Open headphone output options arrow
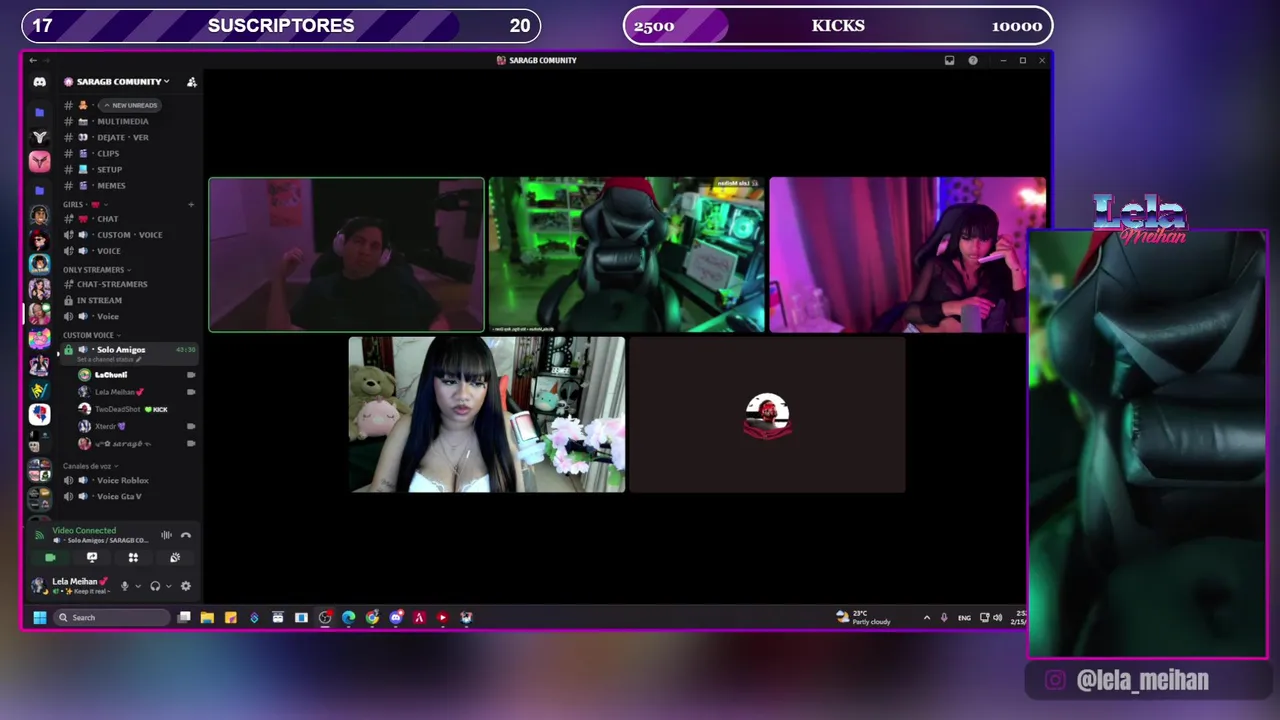The width and height of the screenshot is (1280, 720). tap(168, 586)
